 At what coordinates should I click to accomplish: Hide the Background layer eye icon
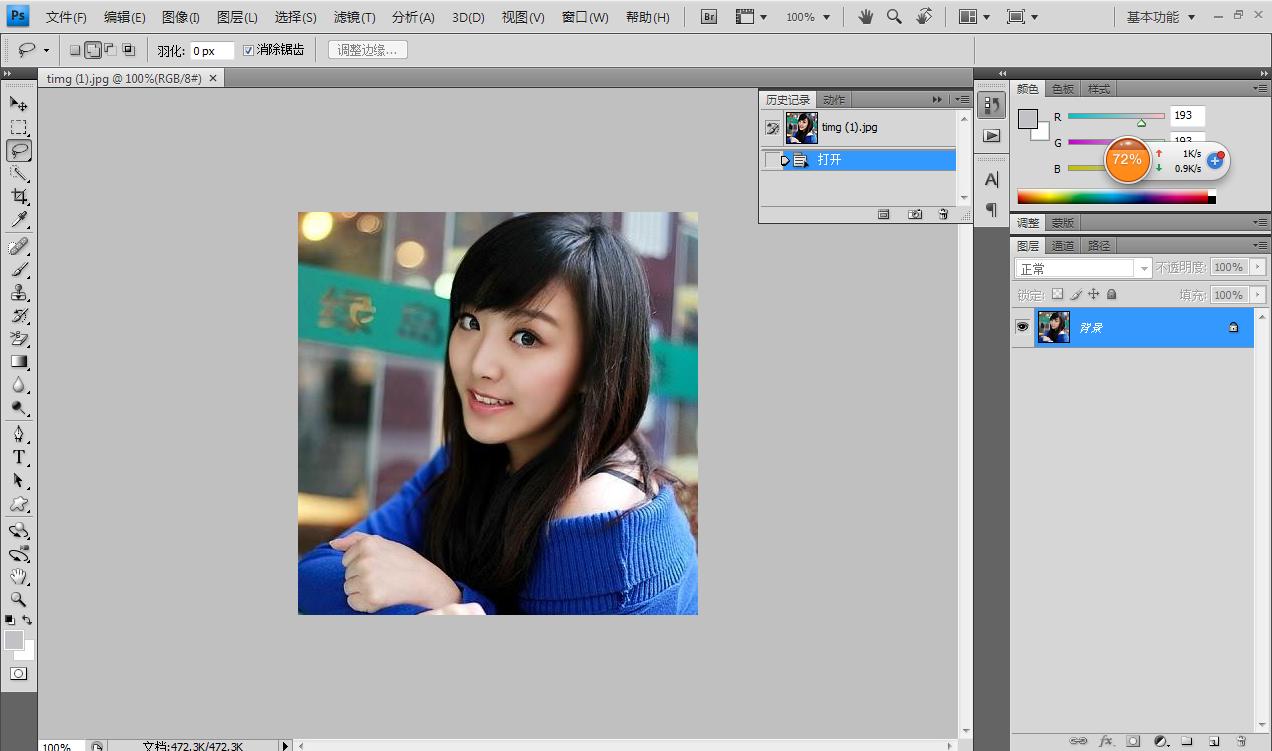(x=1022, y=327)
